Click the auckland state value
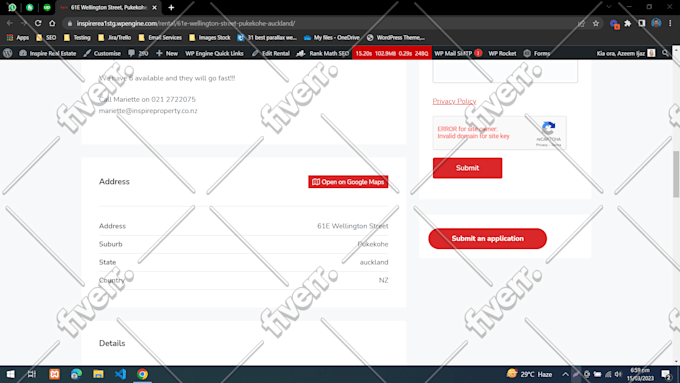 [374, 262]
